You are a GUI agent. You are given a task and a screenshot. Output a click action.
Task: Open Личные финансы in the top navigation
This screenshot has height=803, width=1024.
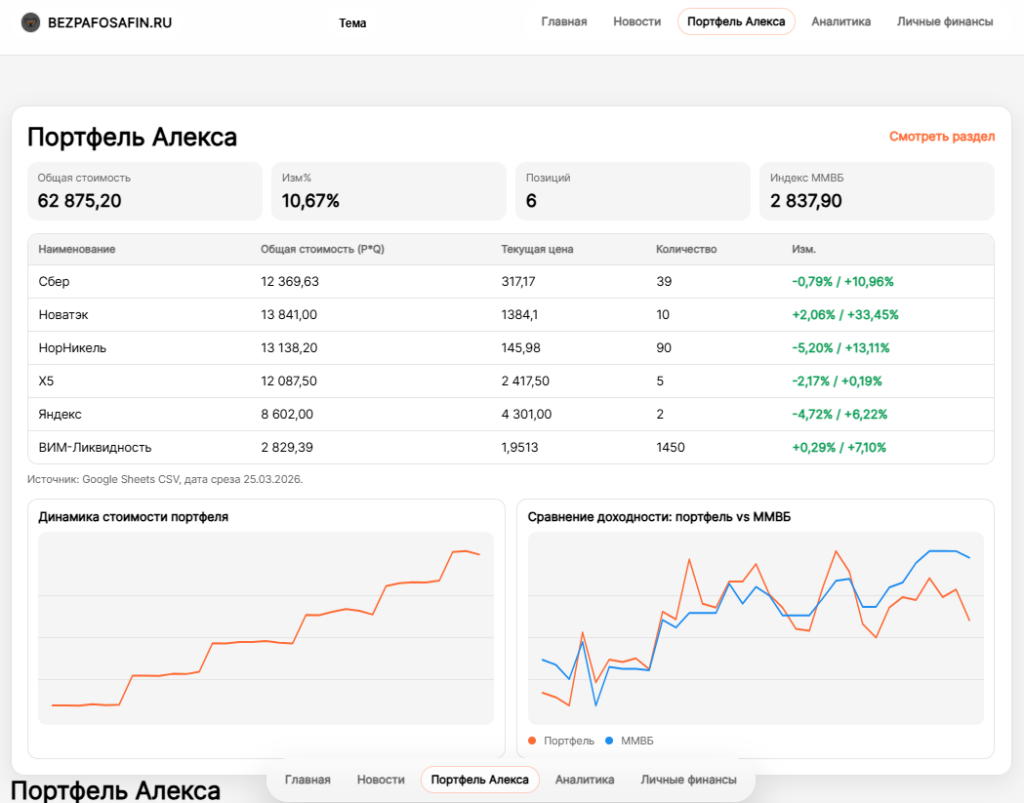point(945,22)
